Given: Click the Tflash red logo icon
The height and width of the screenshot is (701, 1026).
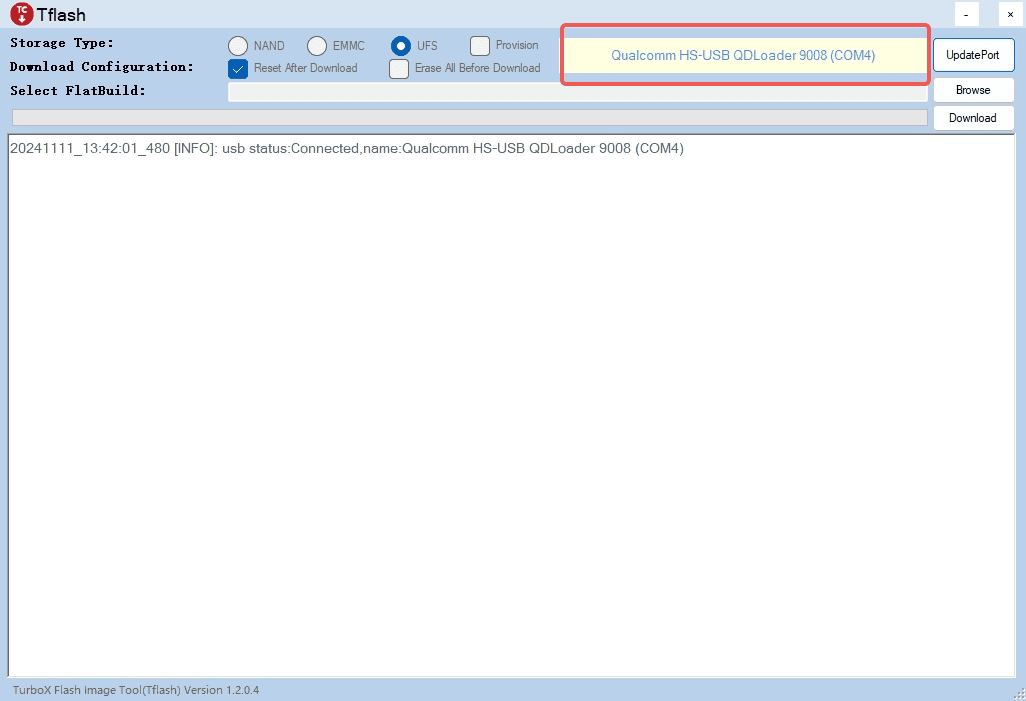Looking at the screenshot, I should [22, 14].
